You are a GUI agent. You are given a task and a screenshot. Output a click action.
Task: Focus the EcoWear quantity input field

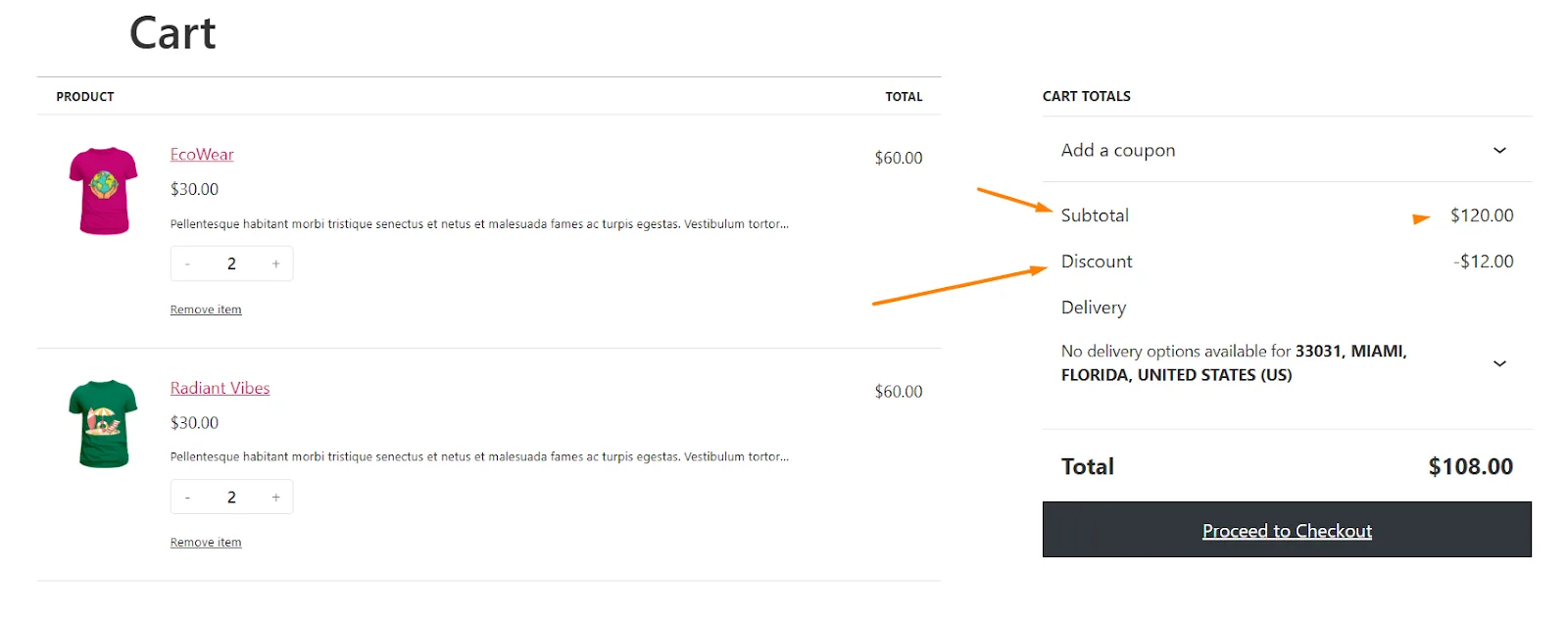pos(231,264)
